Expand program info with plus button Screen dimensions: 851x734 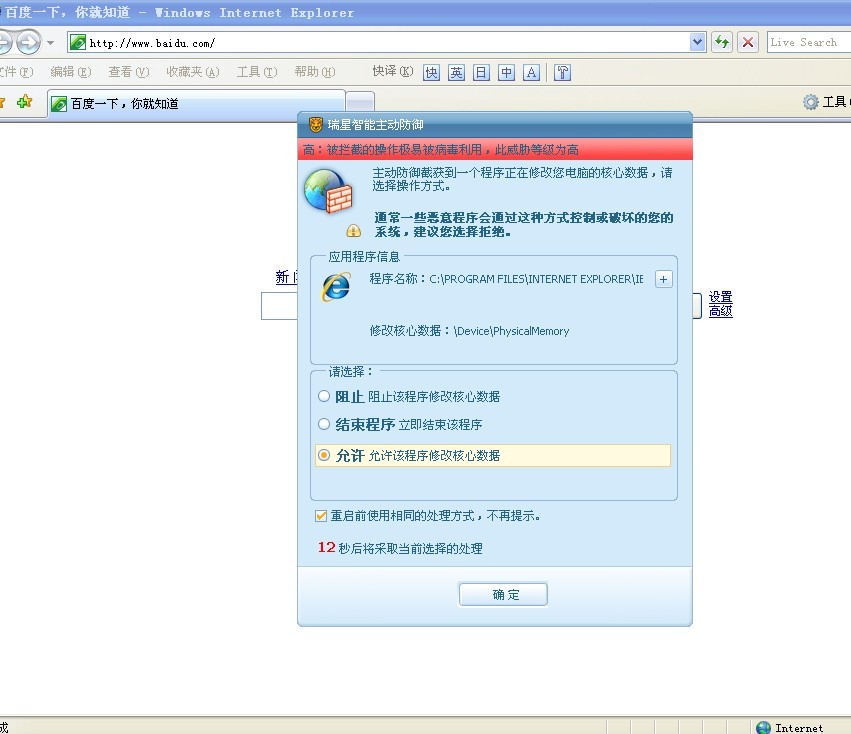(x=663, y=279)
